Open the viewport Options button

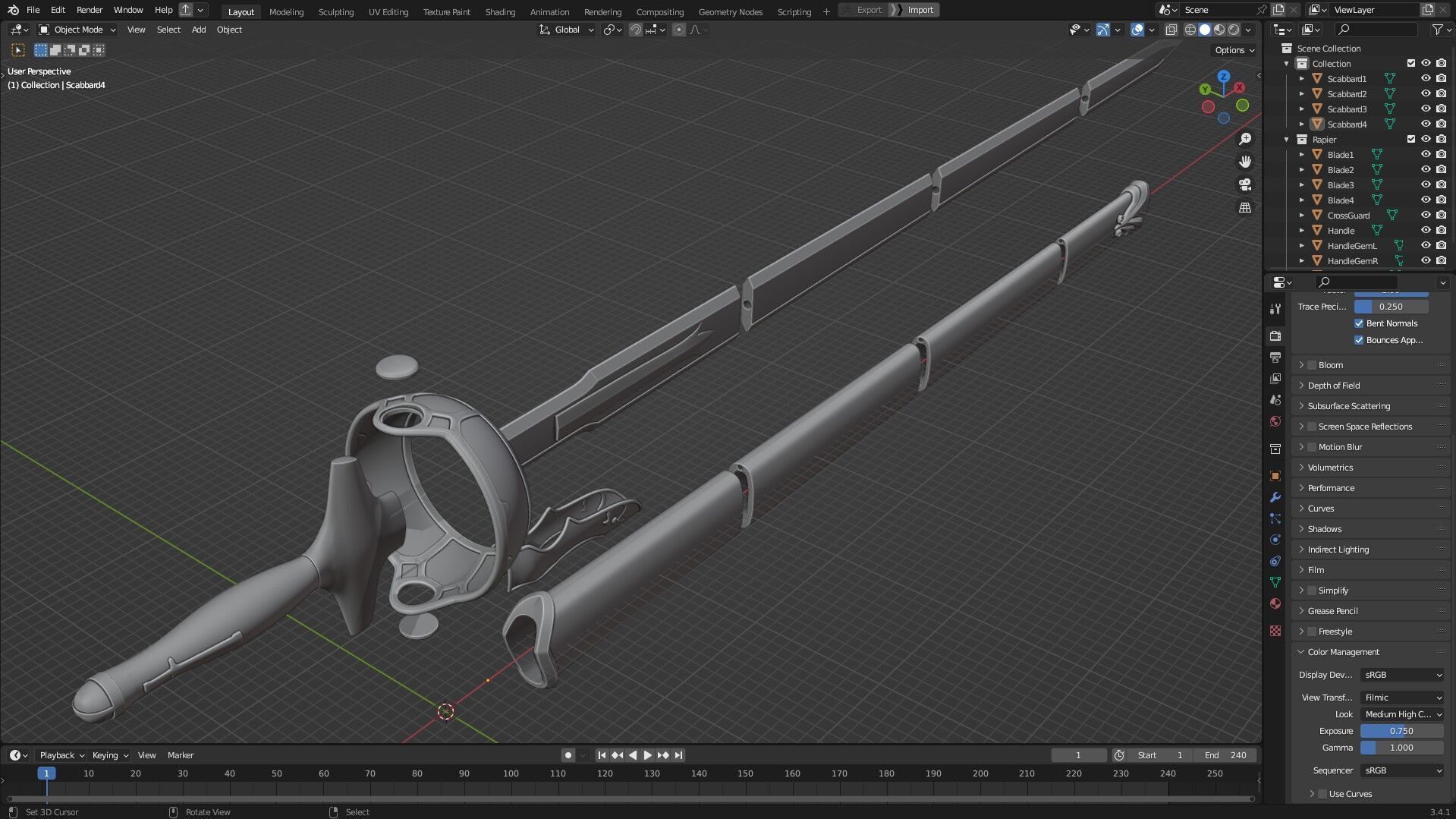[x=1234, y=50]
